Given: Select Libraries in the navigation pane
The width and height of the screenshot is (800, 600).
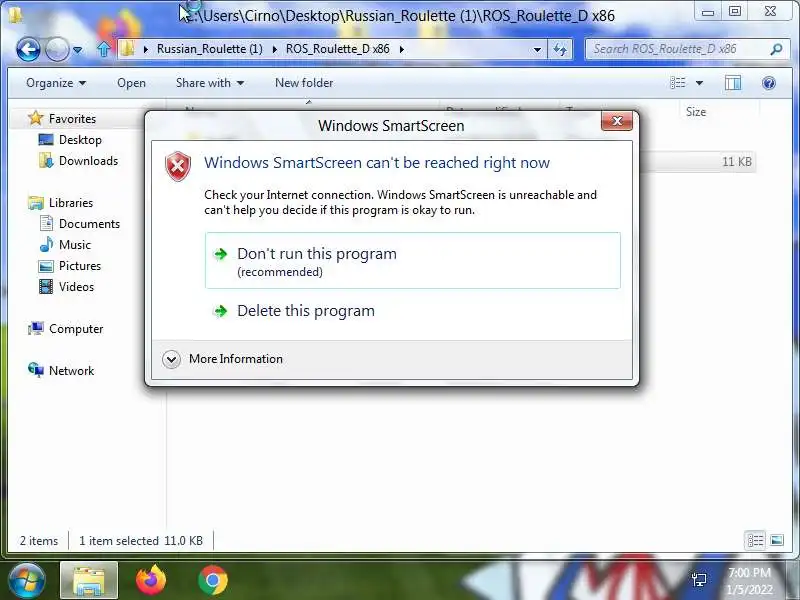Looking at the screenshot, I should click(71, 203).
